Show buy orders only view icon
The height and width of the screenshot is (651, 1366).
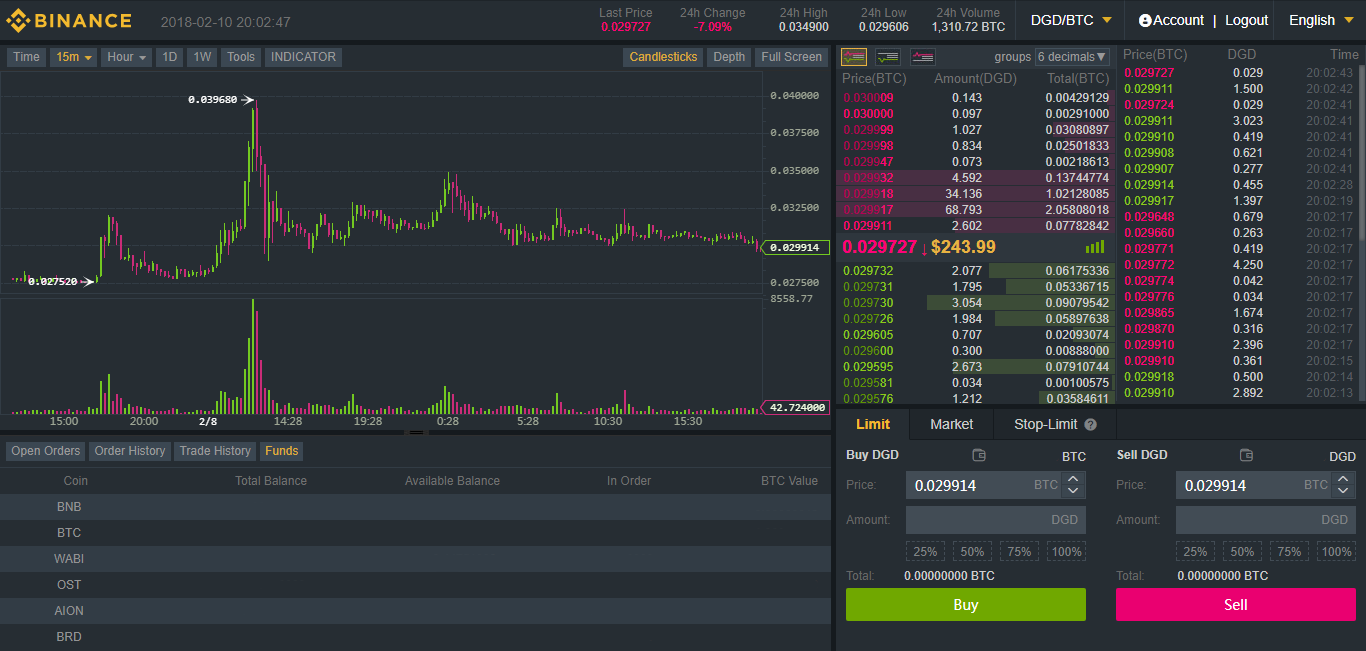pos(888,57)
